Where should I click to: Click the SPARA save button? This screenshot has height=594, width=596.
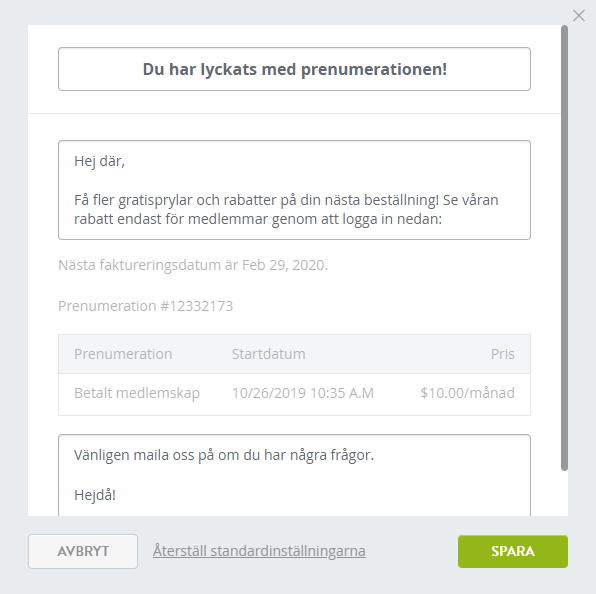(x=513, y=551)
